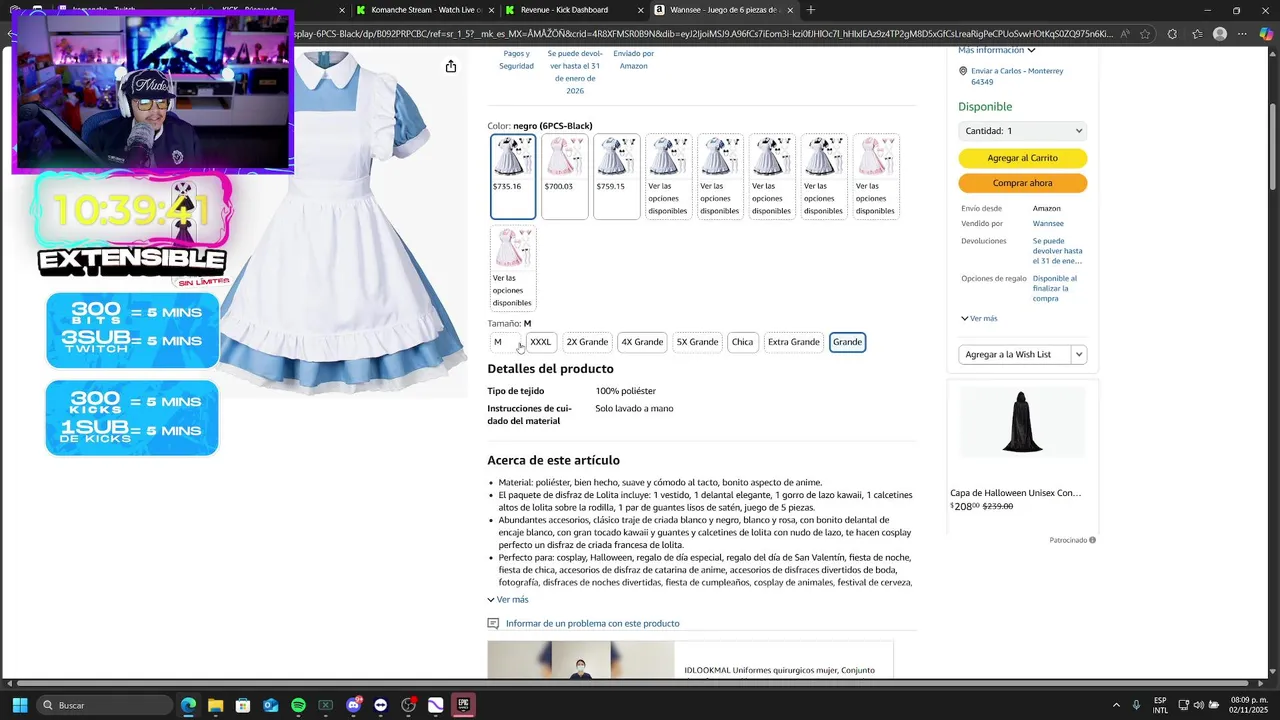Screen dimensions: 1280x720
Task: Select size Chica
Action: [x=742, y=342]
